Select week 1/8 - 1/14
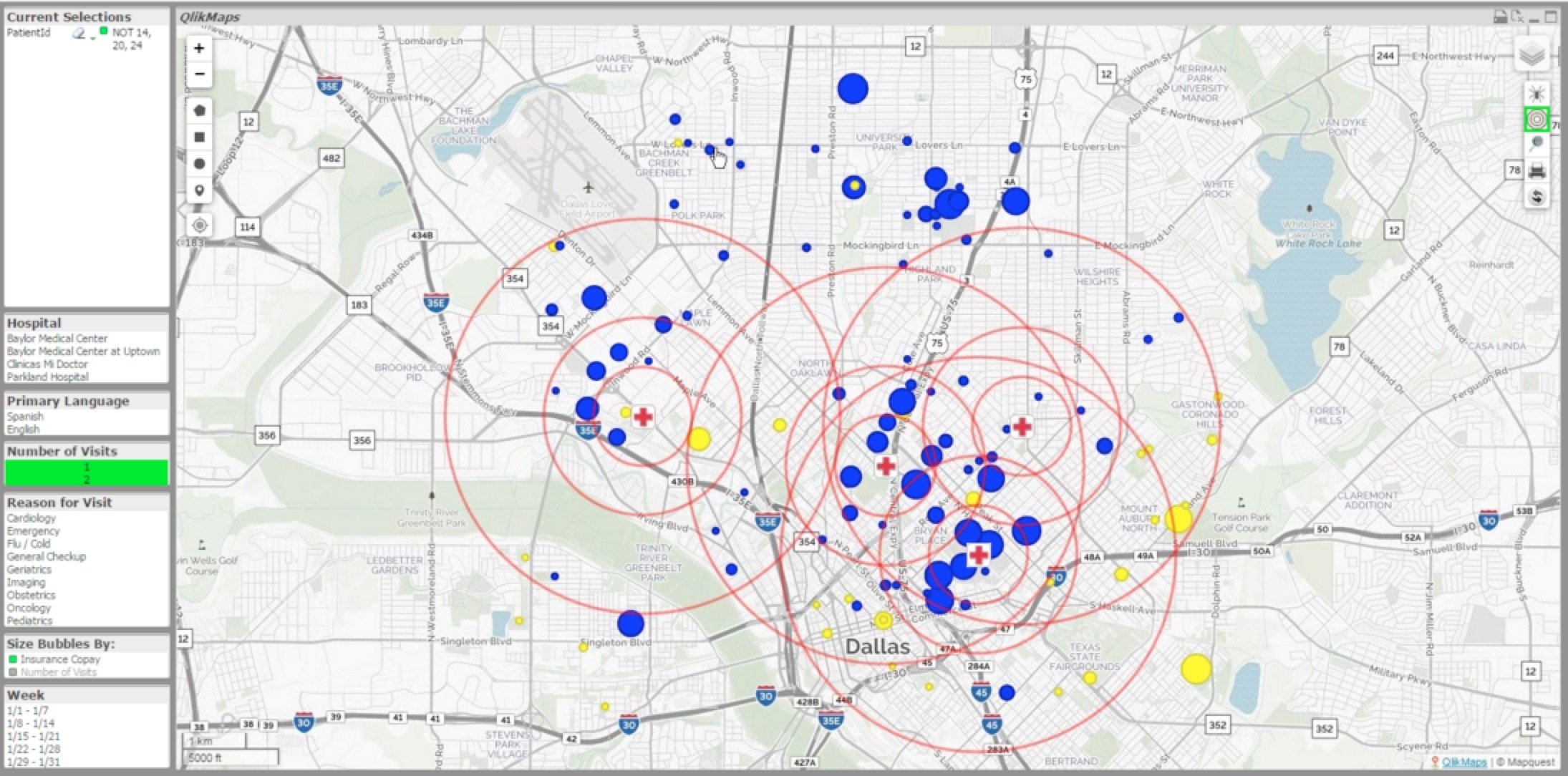Viewport: 1568px width, 776px height. coord(30,724)
